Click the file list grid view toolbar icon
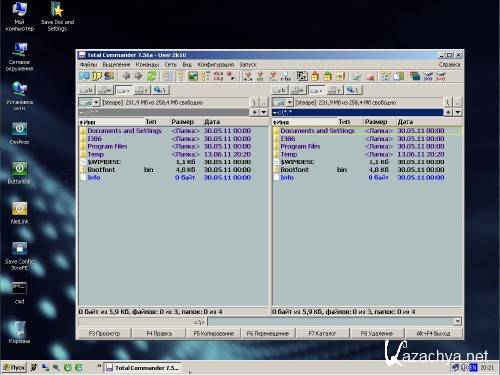This screenshot has height=375, width=500. pos(168,76)
